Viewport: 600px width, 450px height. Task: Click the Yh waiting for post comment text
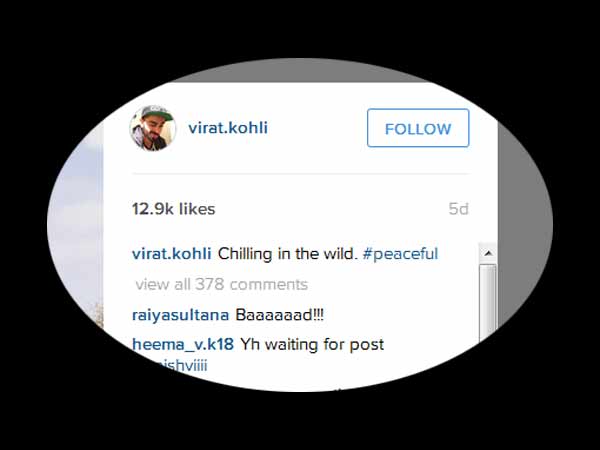pyautogui.click(x=312, y=345)
